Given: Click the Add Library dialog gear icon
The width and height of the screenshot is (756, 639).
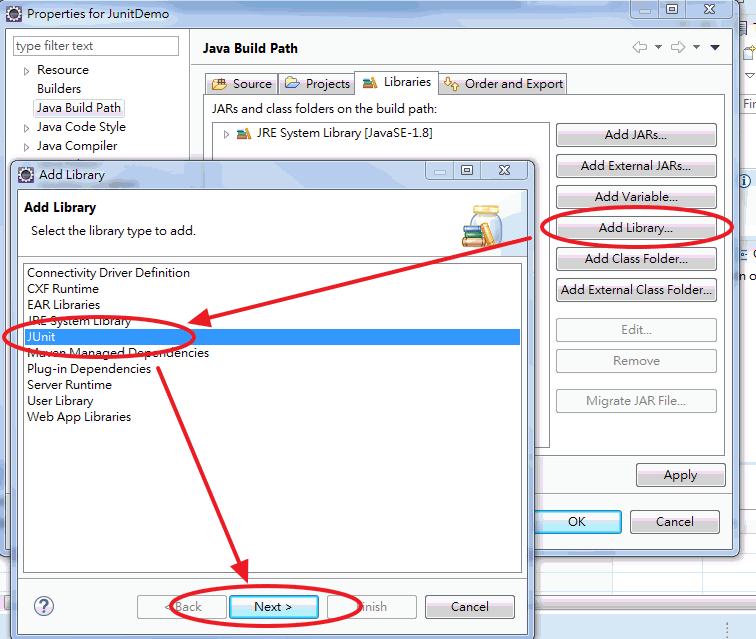Looking at the screenshot, I should [x=26, y=175].
